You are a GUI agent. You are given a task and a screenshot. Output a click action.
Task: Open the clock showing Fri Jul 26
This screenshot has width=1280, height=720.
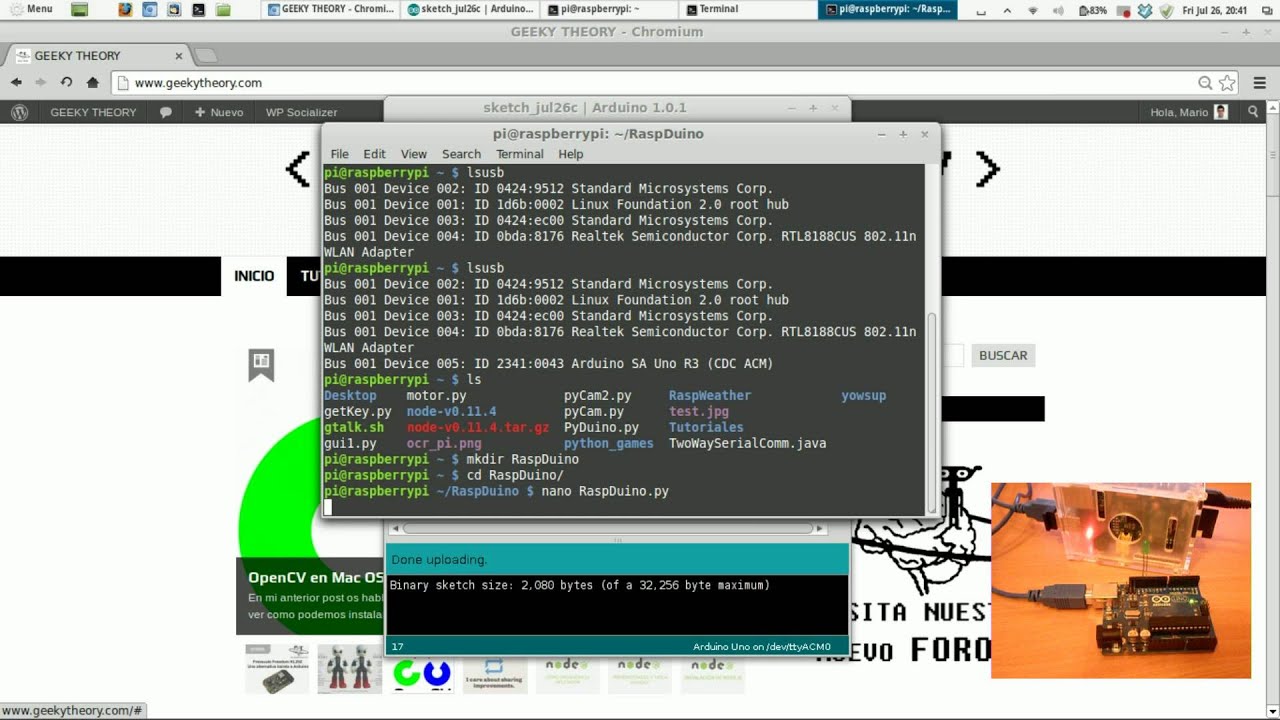pos(1214,10)
